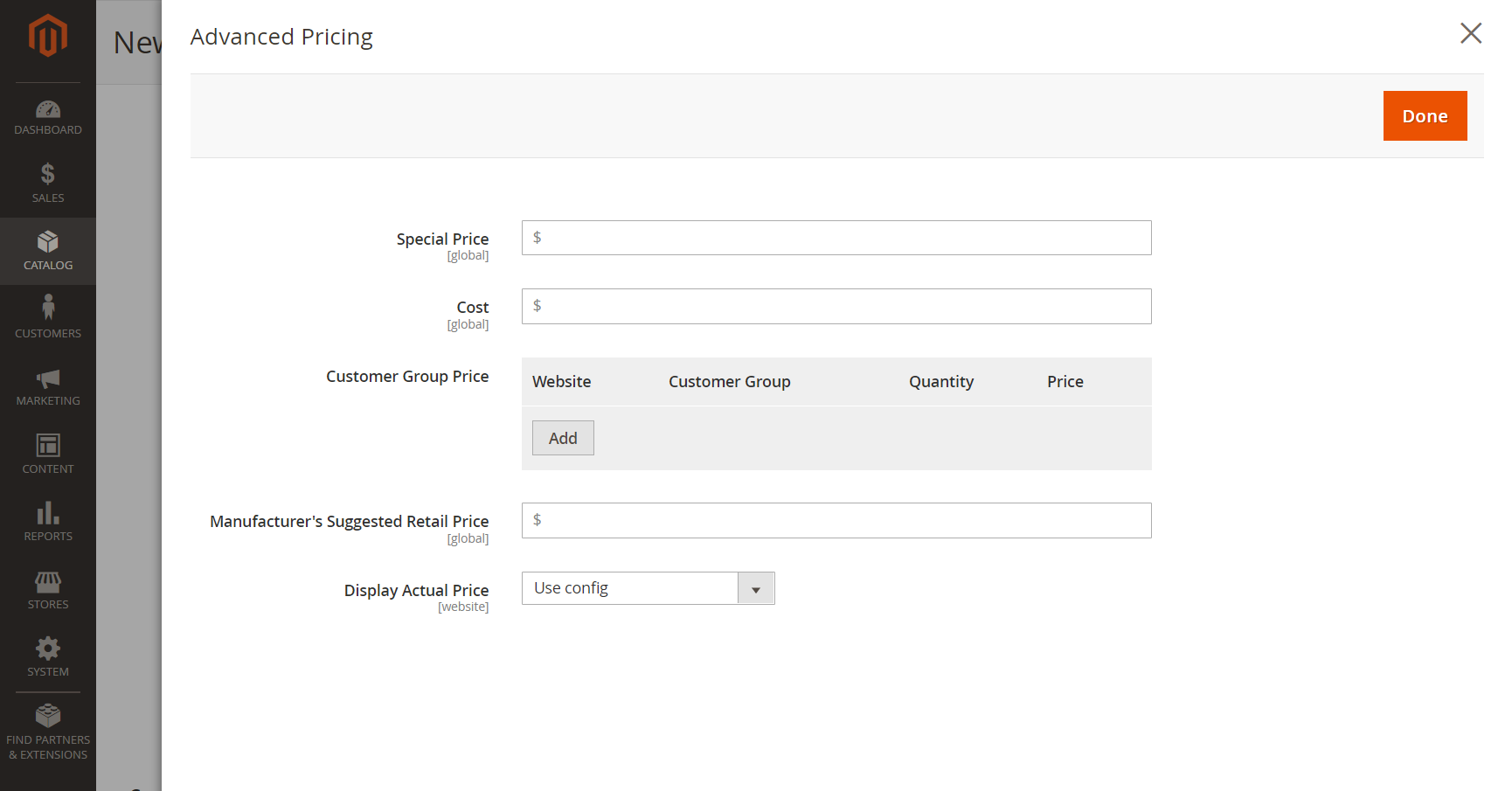Expand the Display Actual Price dropdown arrow
Image resolution: width=1512 pixels, height=791 pixels.
coord(756,588)
